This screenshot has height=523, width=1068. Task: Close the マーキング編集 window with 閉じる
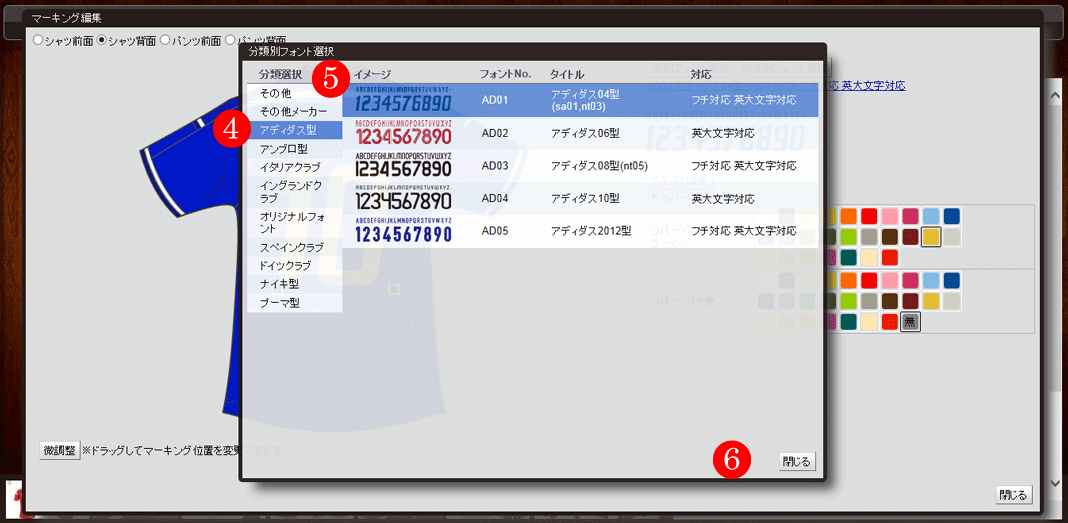(x=1014, y=494)
